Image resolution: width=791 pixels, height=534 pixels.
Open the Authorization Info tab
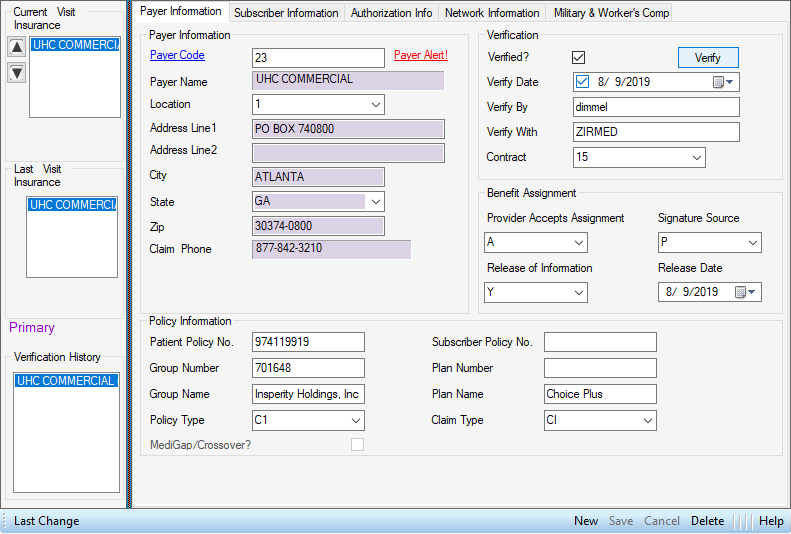click(x=391, y=13)
